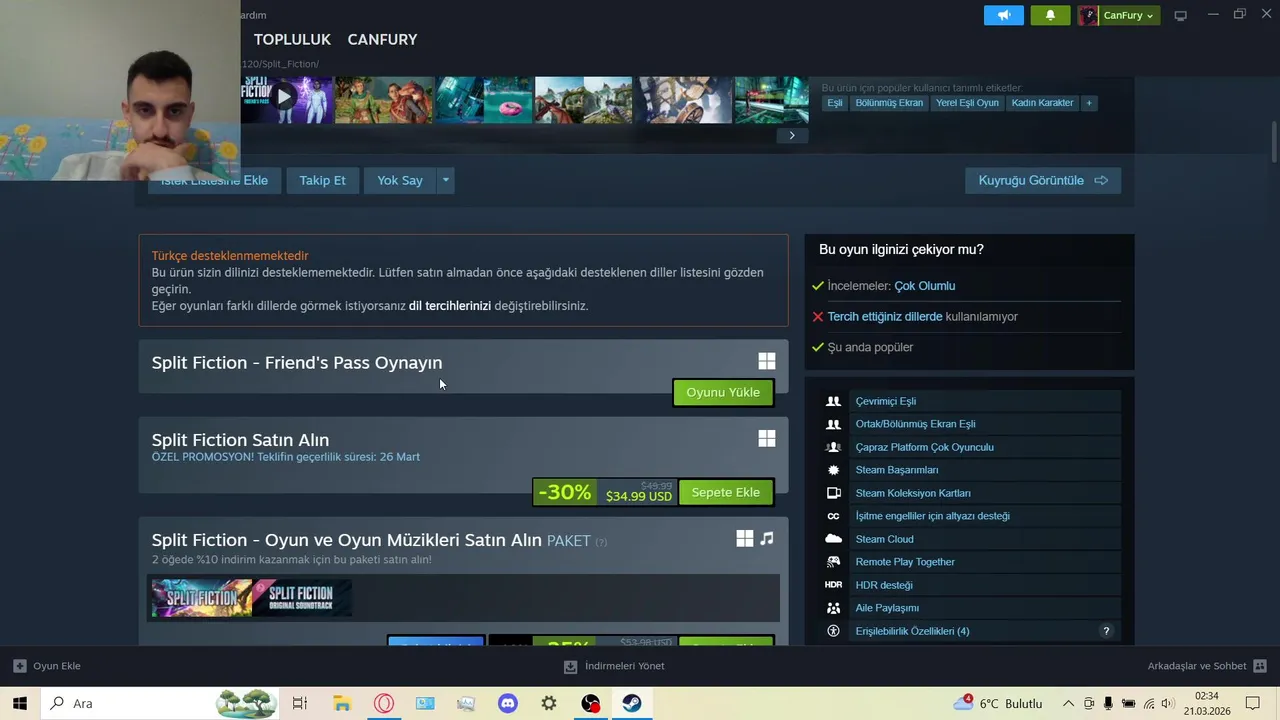Open the CanFury account dropdown
The height and width of the screenshot is (720, 1280).
tap(1128, 15)
